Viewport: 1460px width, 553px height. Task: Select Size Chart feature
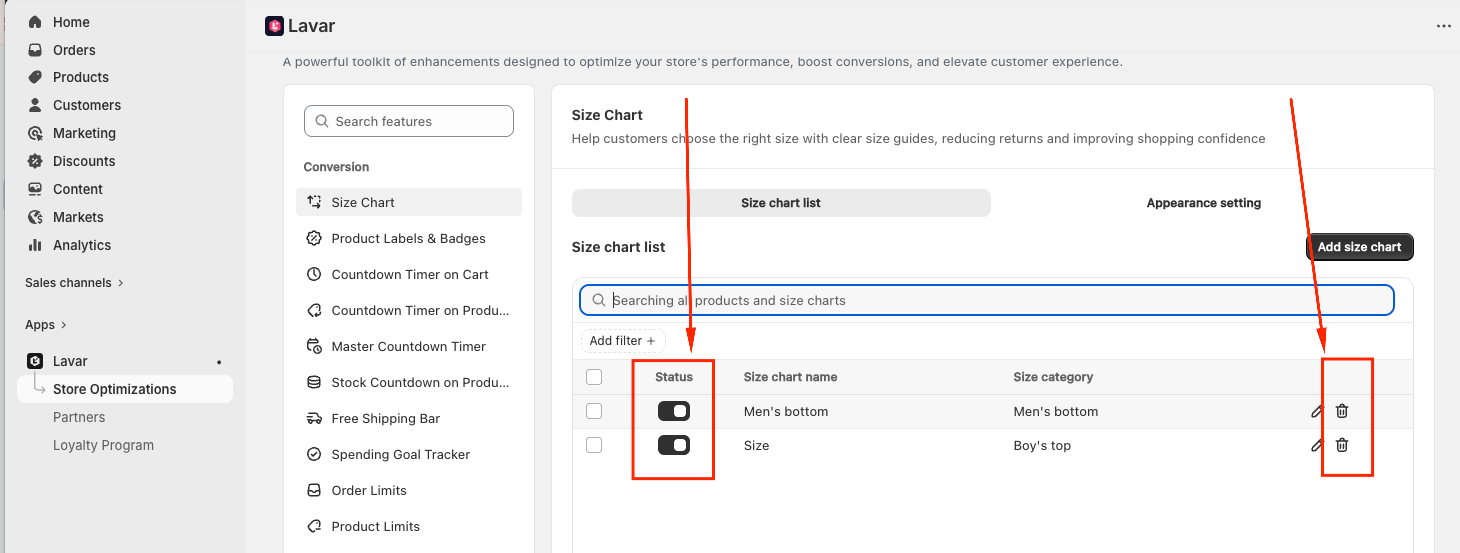click(409, 202)
